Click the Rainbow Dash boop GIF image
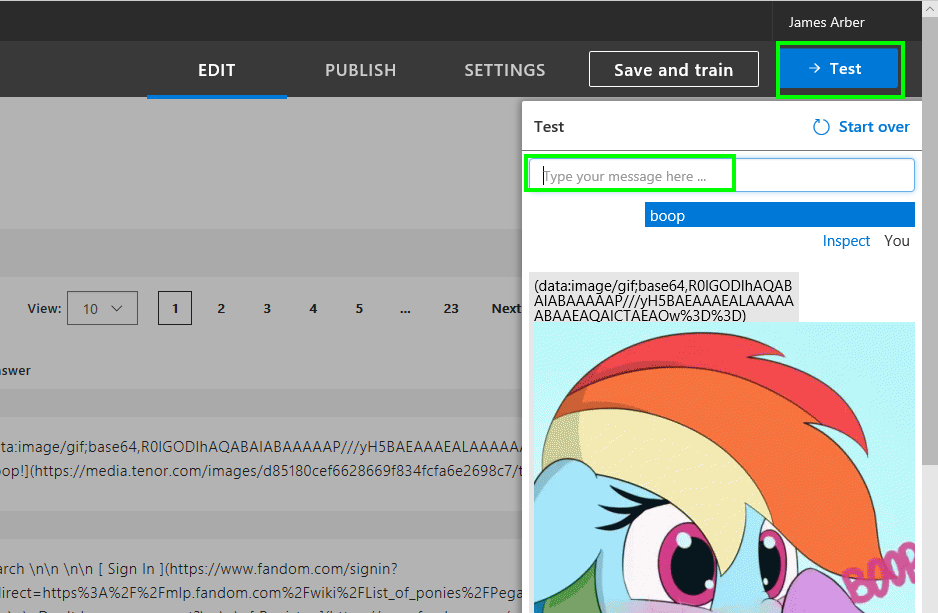The height and width of the screenshot is (613, 938). click(x=724, y=467)
